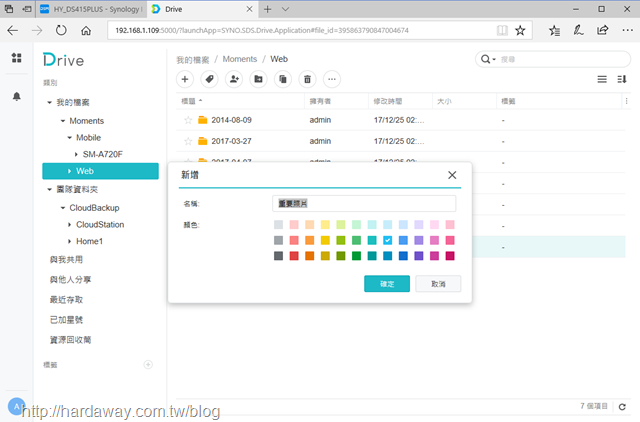Screen dimensions: 640x422
Task: Select the SM-A720F tree item
Action: (102, 154)
